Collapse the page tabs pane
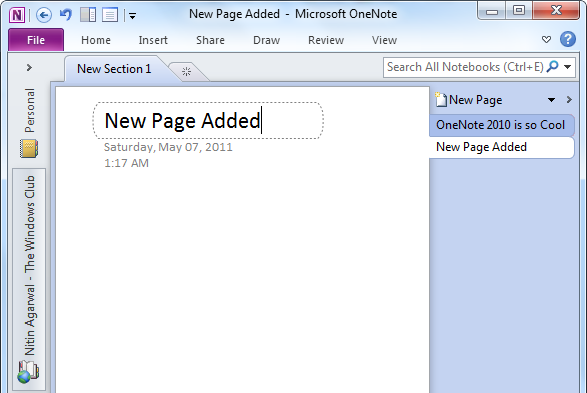 pos(569,100)
